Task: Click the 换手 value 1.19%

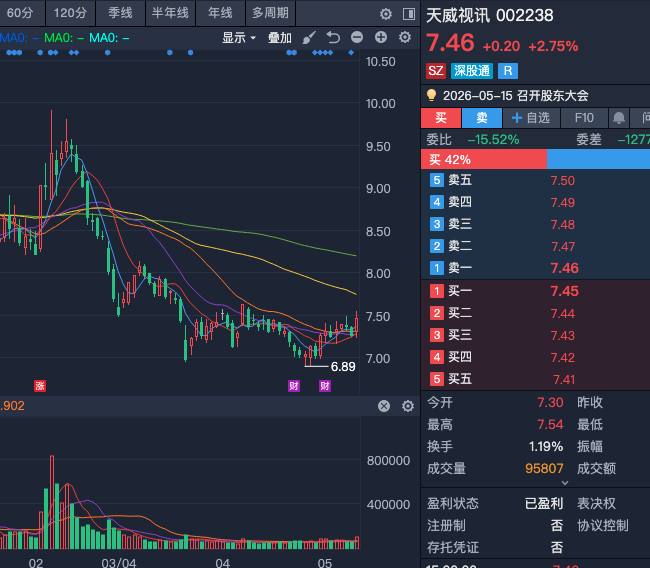Action: tap(546, 447)
